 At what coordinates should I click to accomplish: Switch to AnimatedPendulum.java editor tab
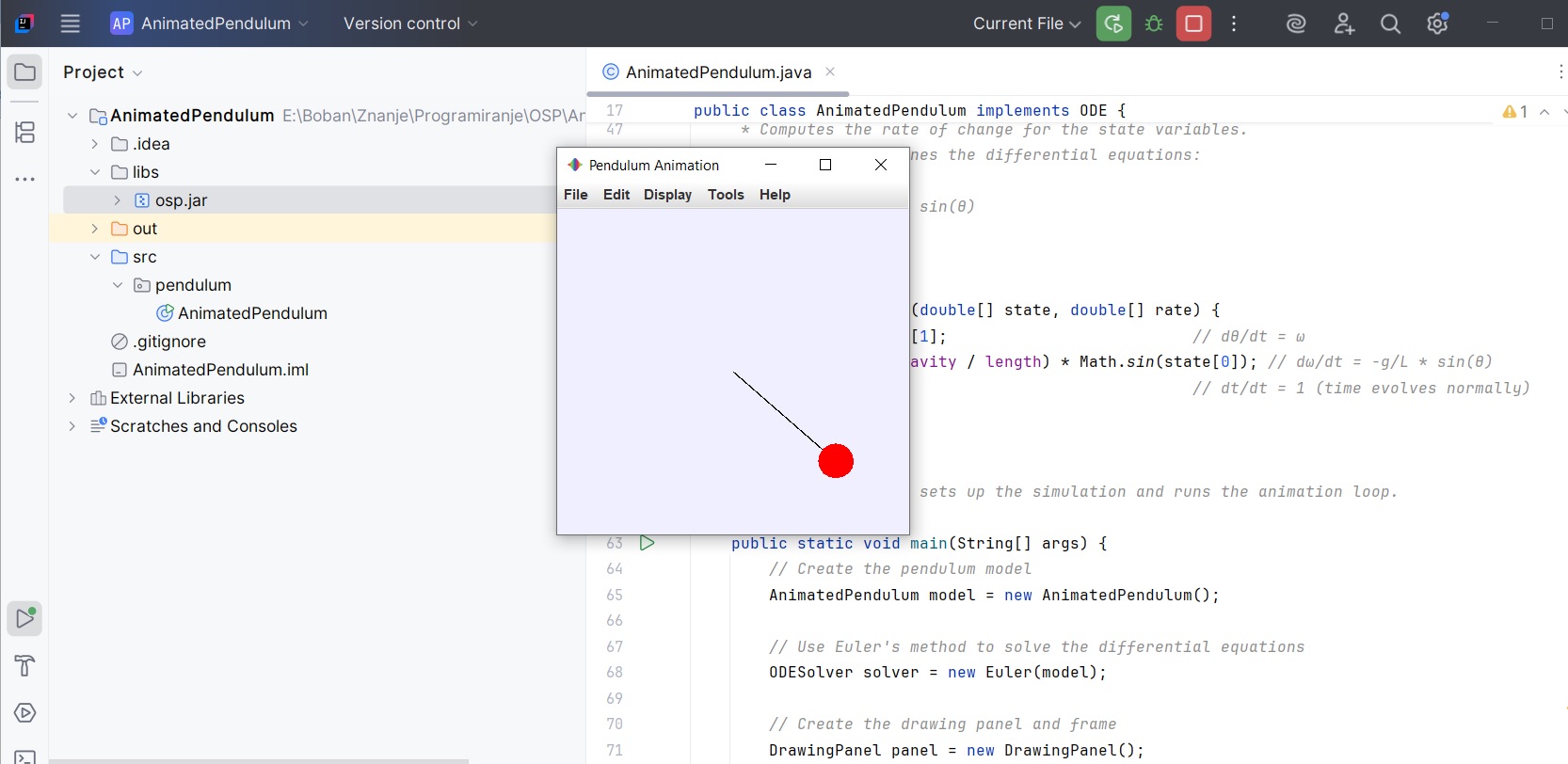pos(718,72)
